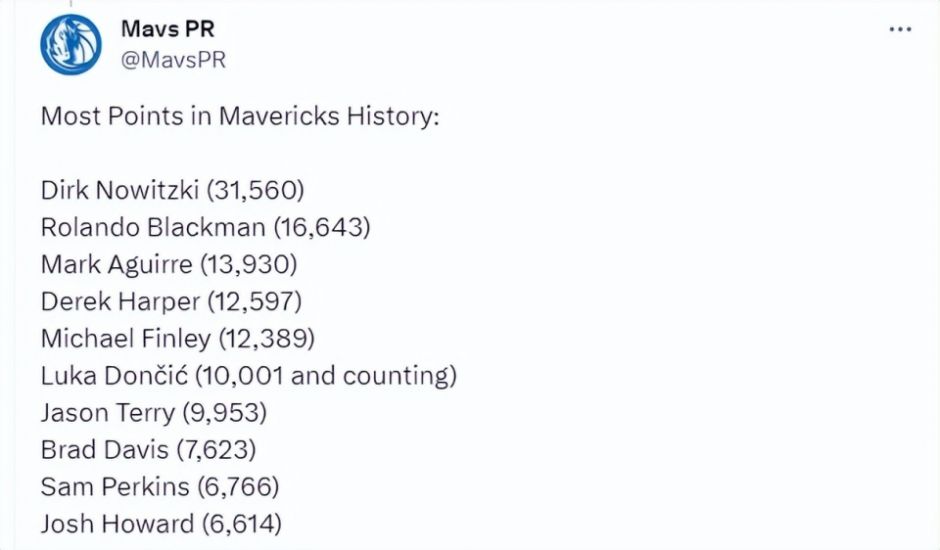
Task: Click the Brad Davis name
Action: click(103, 449)
